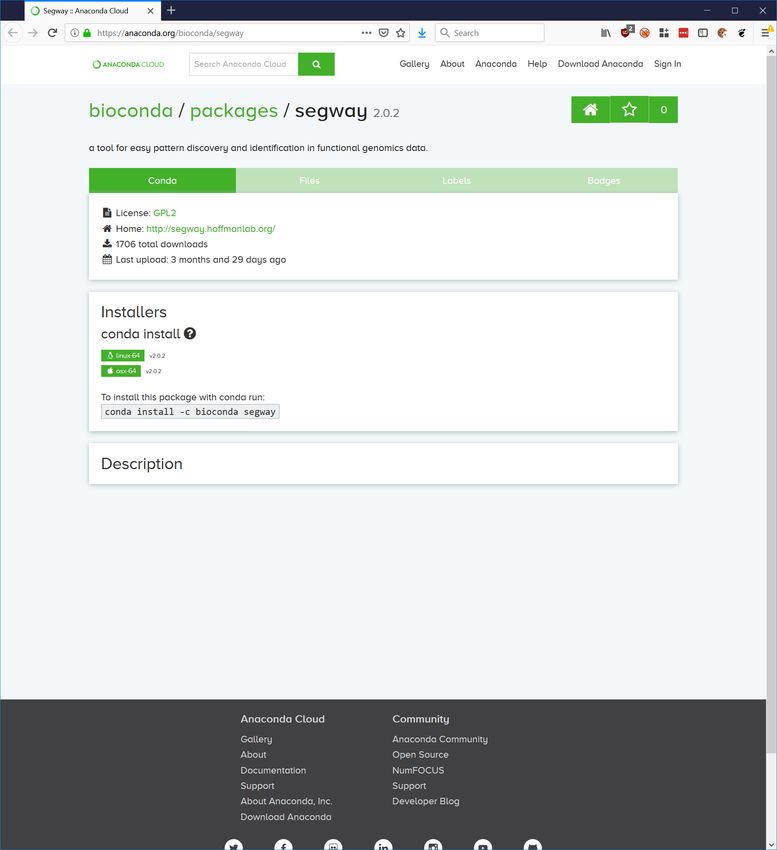Open Firefox hamburger menu
Screen dimensions: 777x850
[765, 33]
